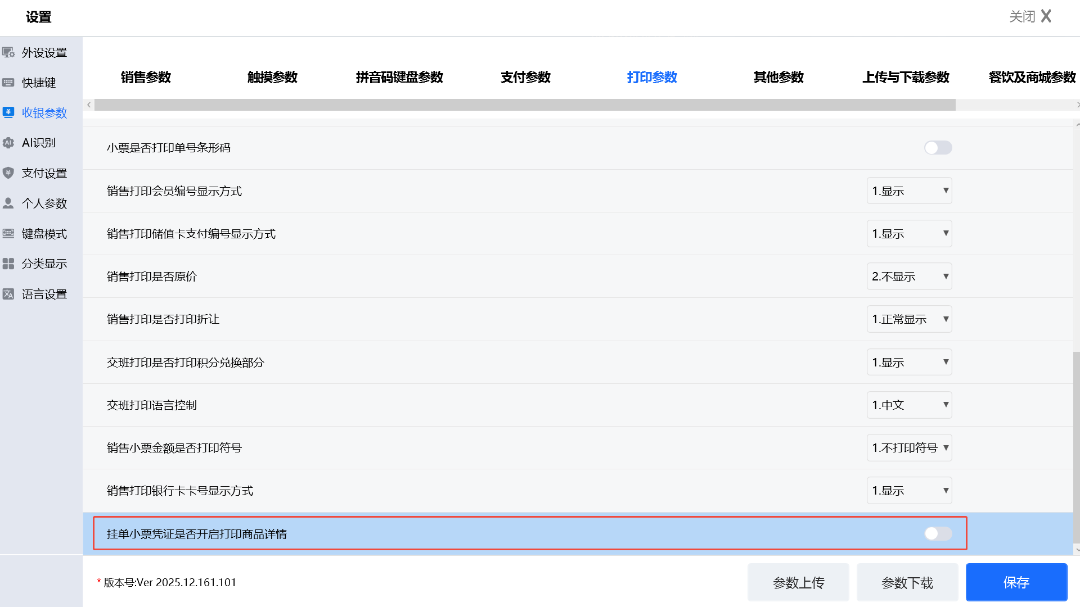This screenshot has width=1080, height=607.
Task: Click the 保存 button
Action: tap(1016, 582)
